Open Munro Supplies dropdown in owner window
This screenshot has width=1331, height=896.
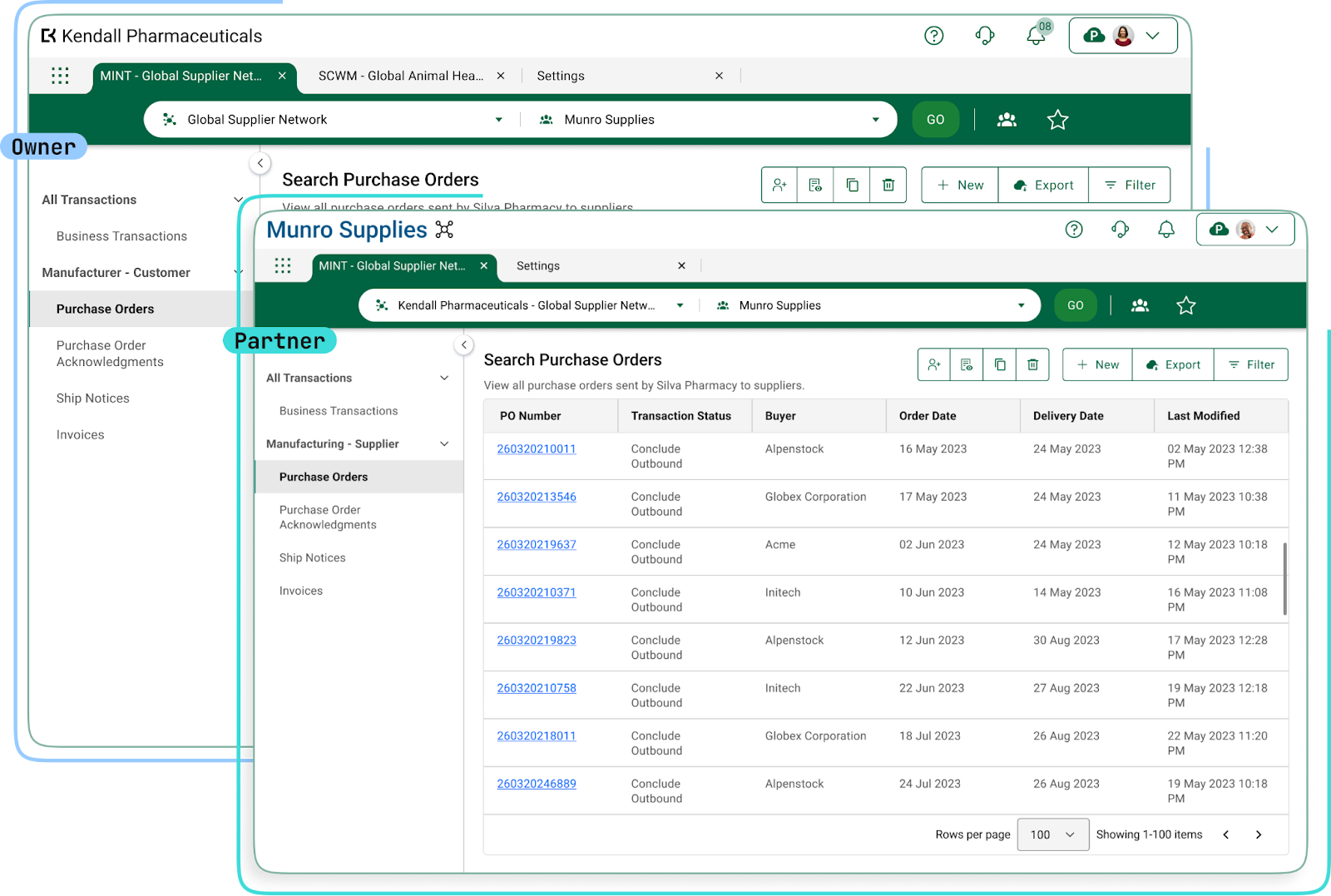(x=710, y=120)
